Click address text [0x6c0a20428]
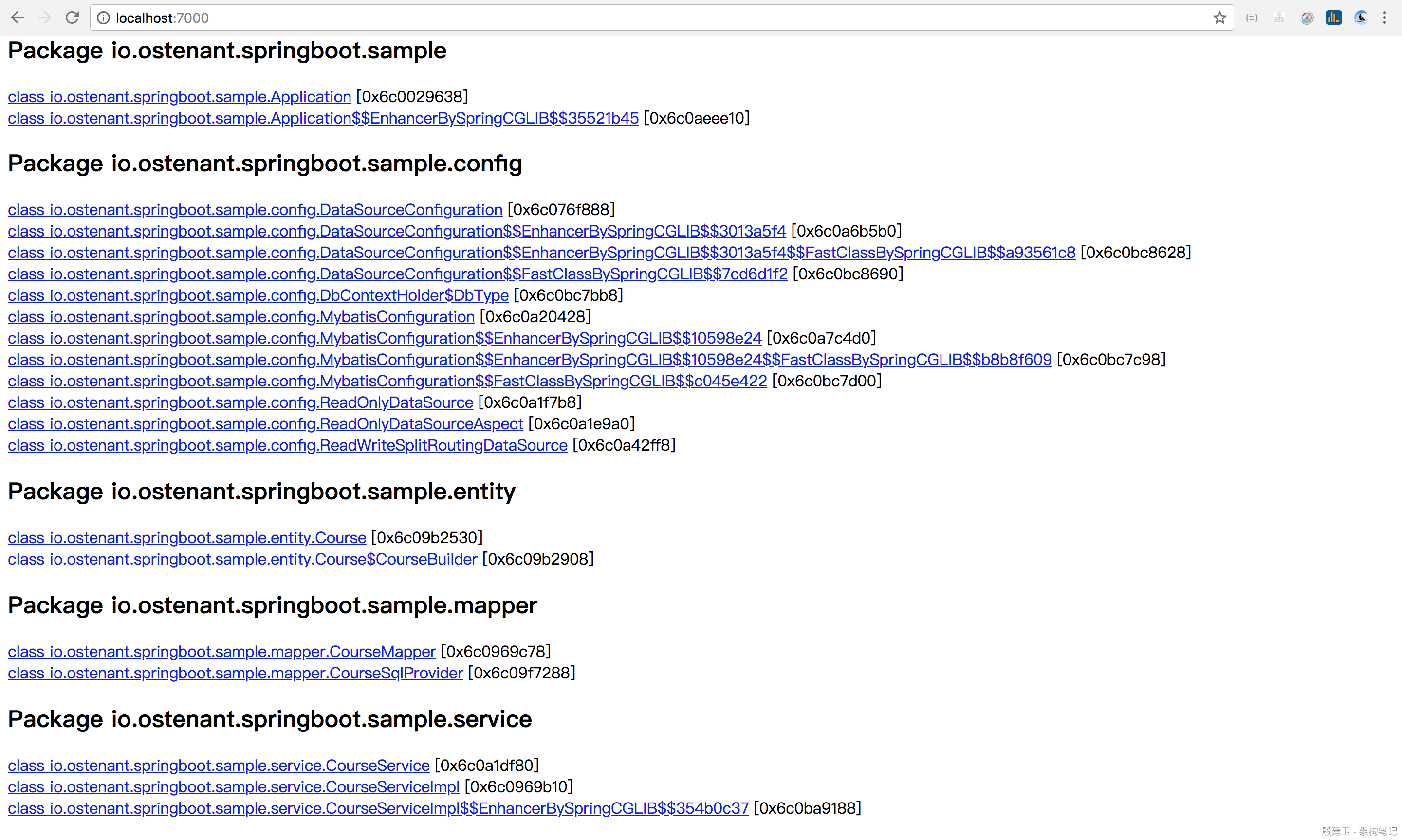The width and height of the screenshot is (1402, 840). (x=535, y=317)
